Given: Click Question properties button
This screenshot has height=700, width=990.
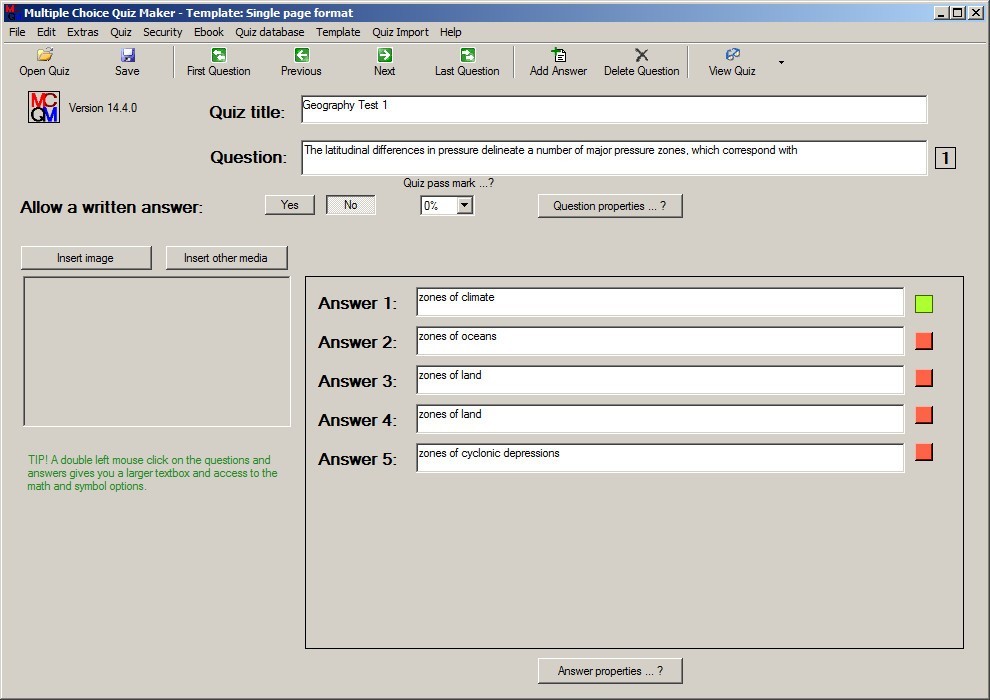Looking at the screenshot, I should pos(610,206).
